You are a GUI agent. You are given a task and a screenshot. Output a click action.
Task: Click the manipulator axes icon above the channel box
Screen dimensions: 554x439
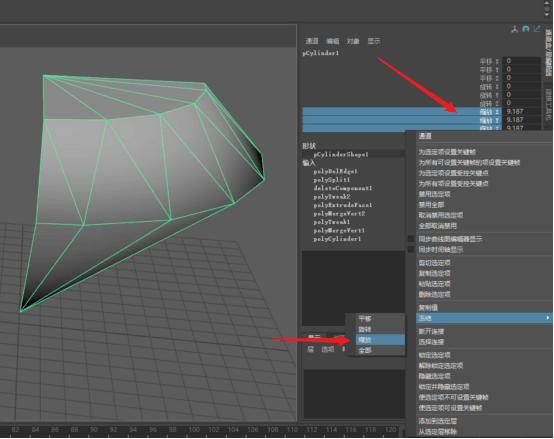coord(514,29)
